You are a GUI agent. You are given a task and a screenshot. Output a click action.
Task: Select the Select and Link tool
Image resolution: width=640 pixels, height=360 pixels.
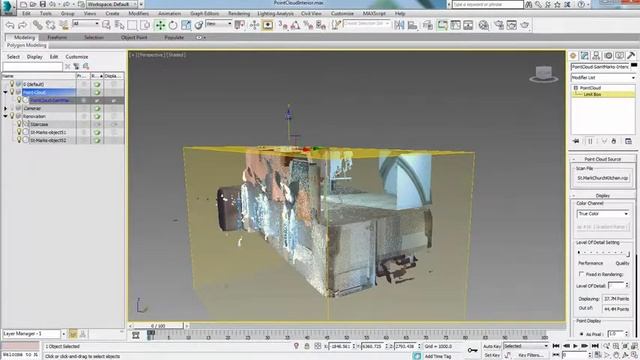[x=38, y=25]
